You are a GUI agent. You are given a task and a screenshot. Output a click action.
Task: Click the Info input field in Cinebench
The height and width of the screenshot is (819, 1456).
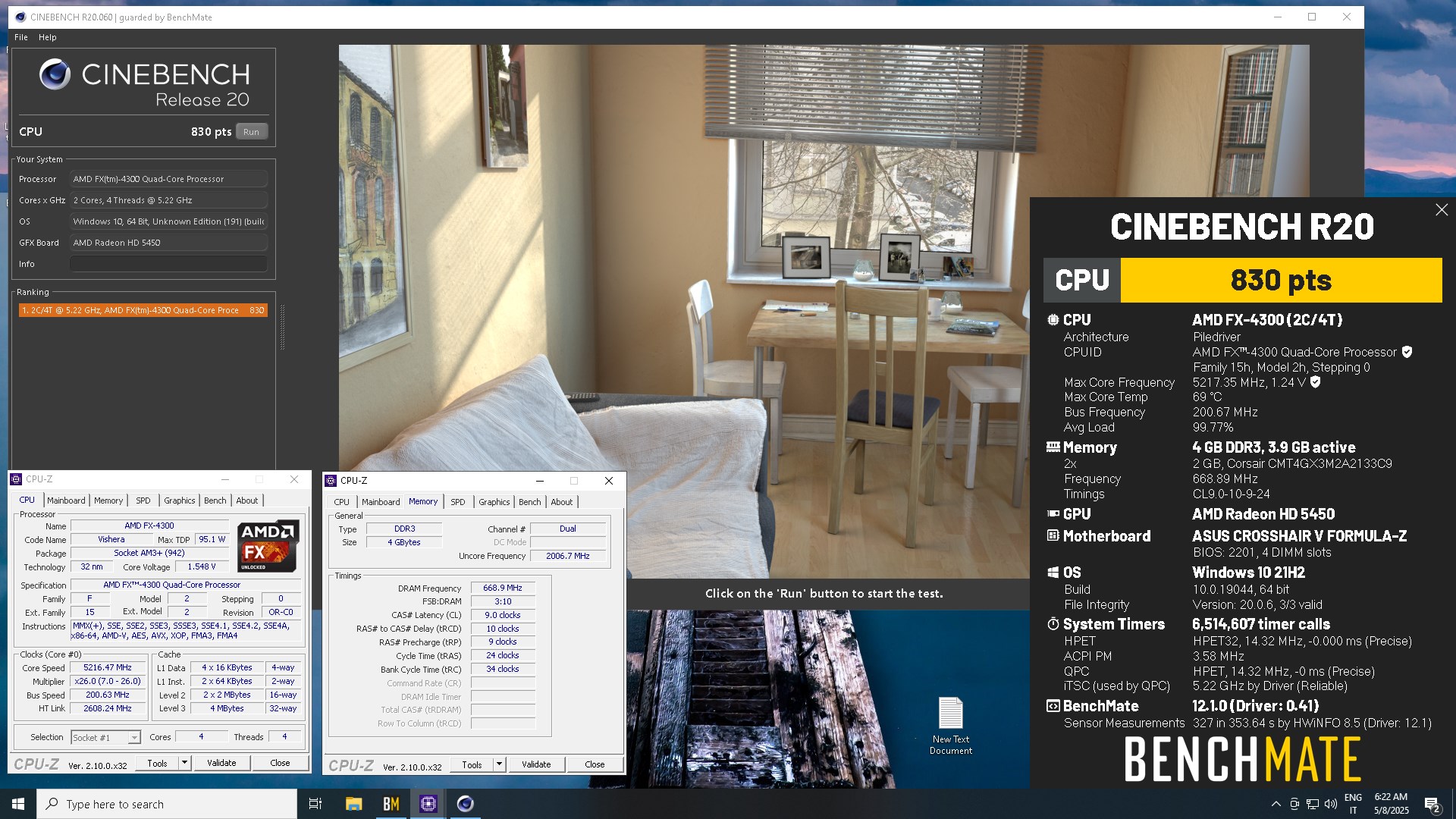point(168,264)
